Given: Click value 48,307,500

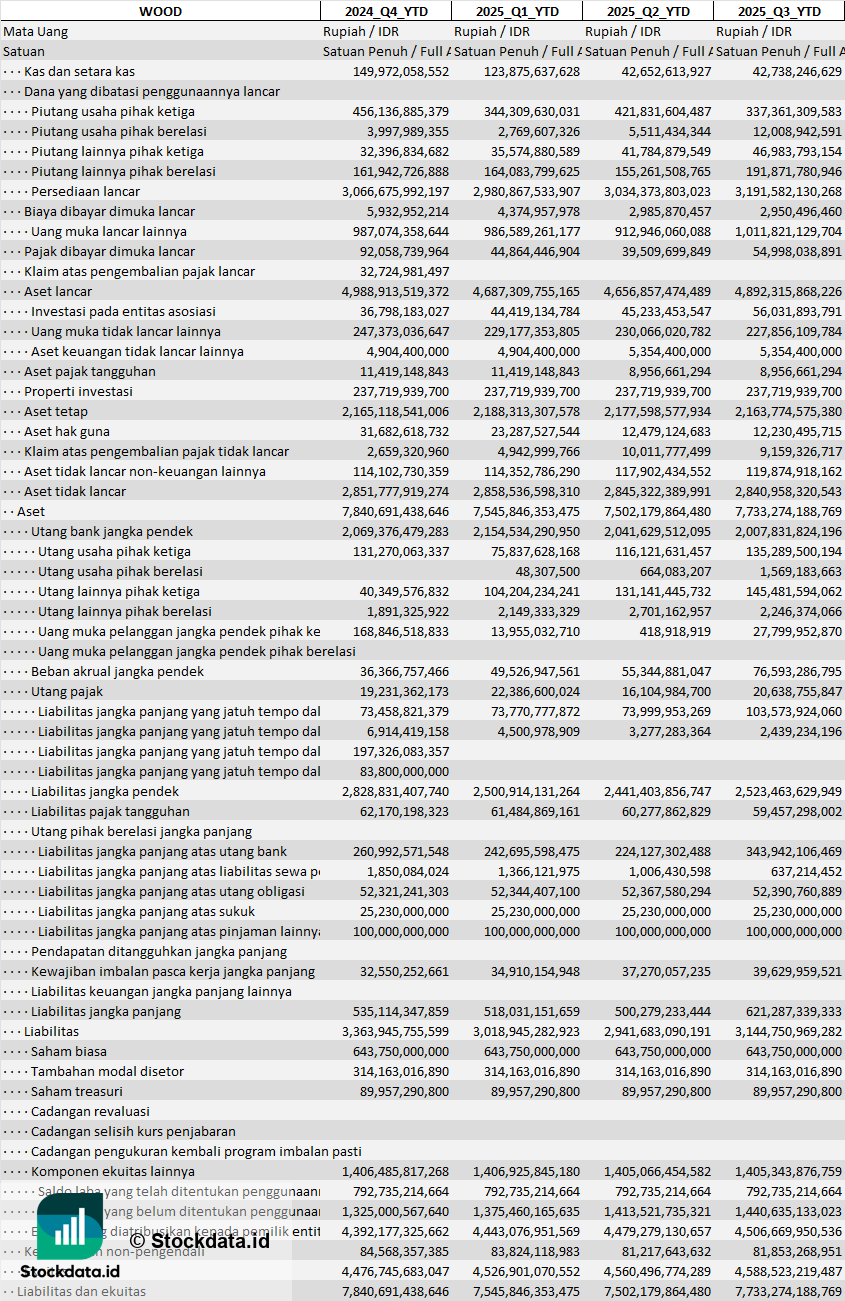Looking at the screenshot, I should 548,571.
